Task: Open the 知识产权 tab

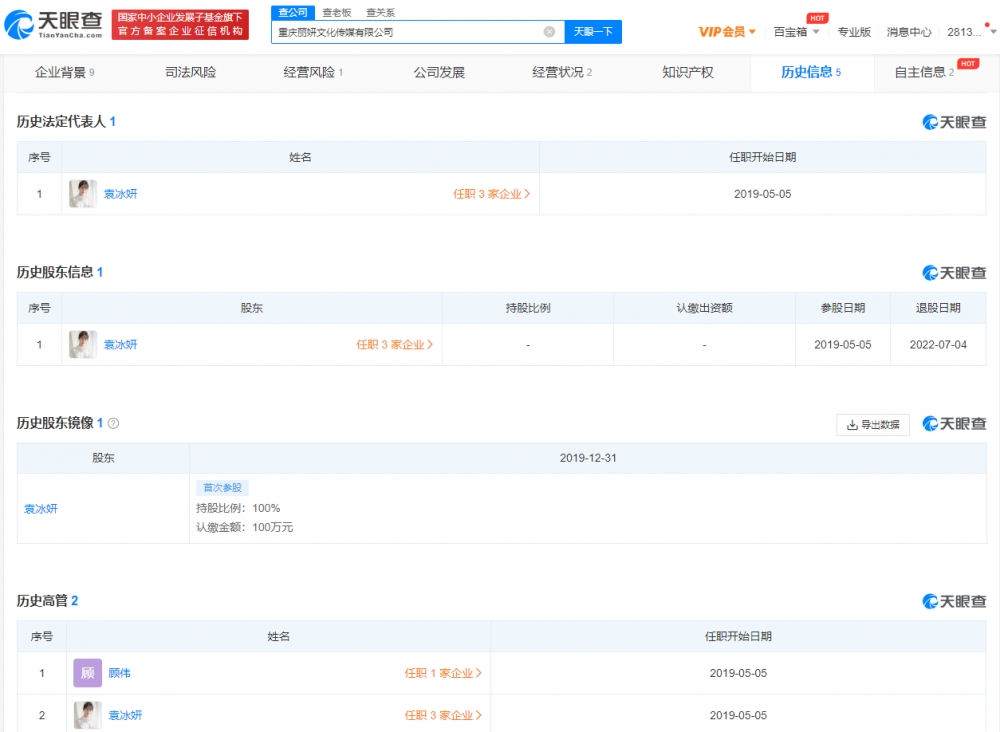Action: click(687, 72)
